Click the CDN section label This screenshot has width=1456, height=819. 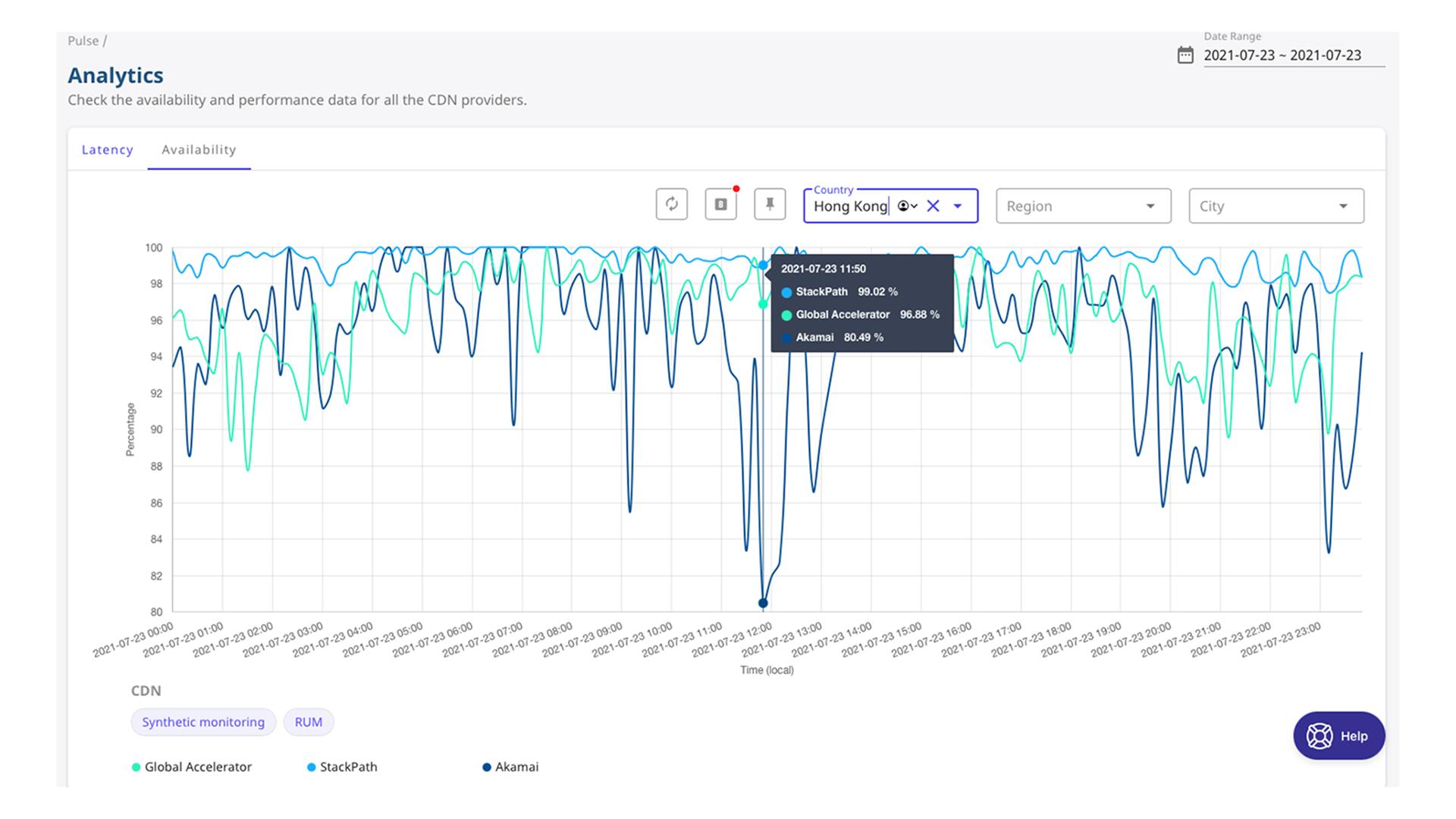tap(146, 691)
